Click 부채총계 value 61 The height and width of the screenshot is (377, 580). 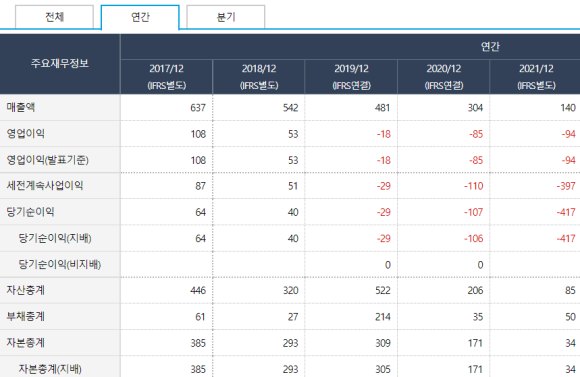[x=200, y=317]
